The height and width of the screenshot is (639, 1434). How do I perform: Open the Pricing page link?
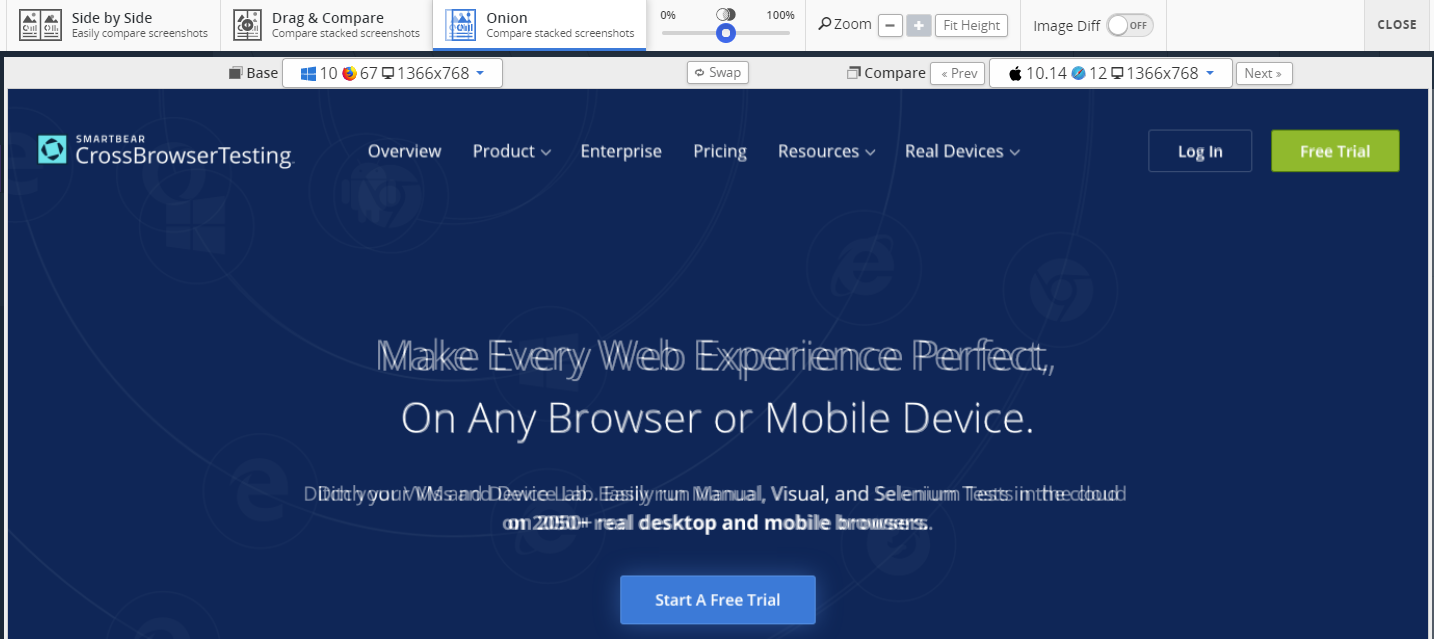[720, 151]
